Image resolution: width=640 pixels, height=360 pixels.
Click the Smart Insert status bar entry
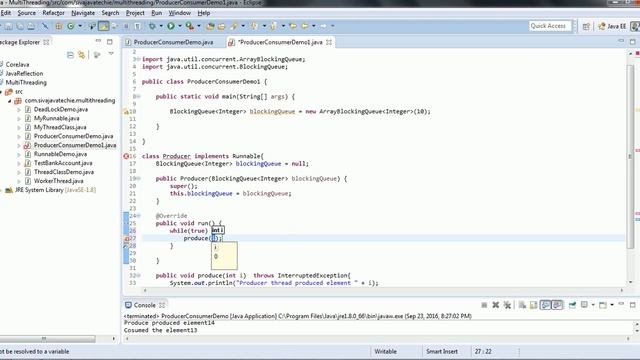click(442, 351)
